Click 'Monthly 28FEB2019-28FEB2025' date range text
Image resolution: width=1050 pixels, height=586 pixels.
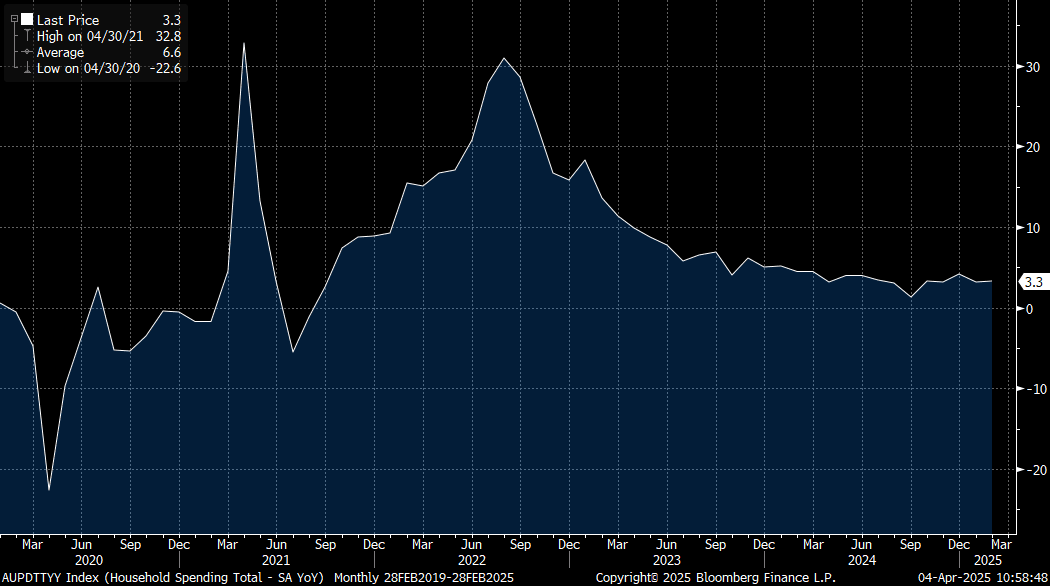[424, 577]
